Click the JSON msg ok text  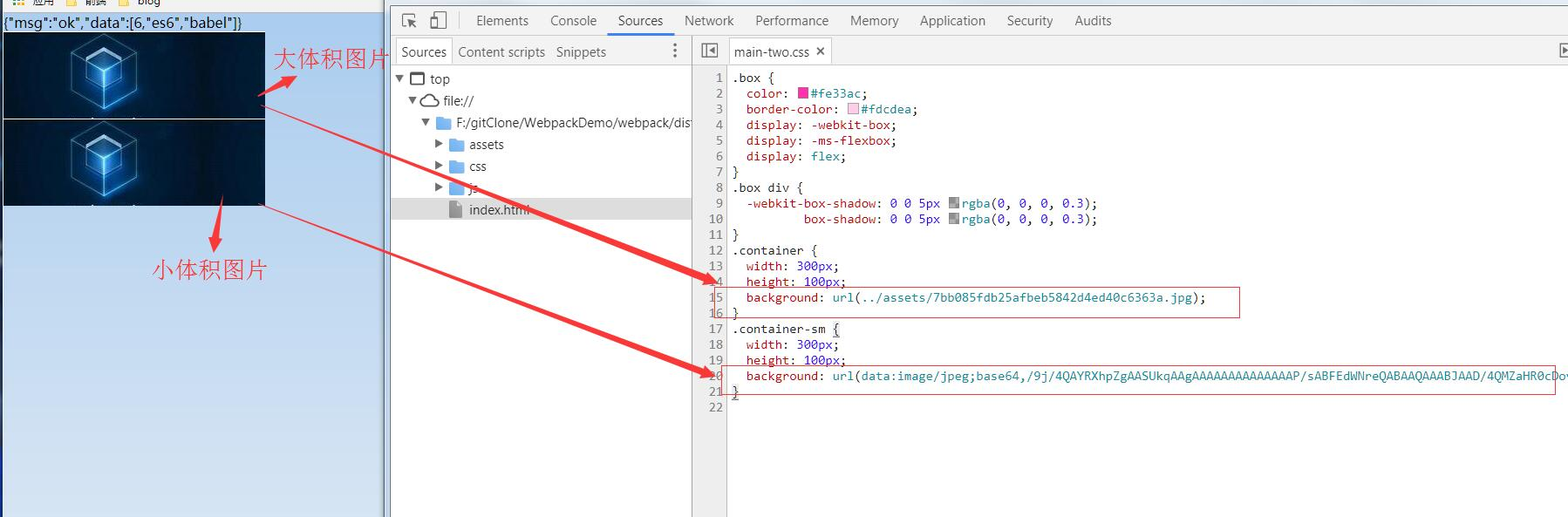click(x=123, y=23)
